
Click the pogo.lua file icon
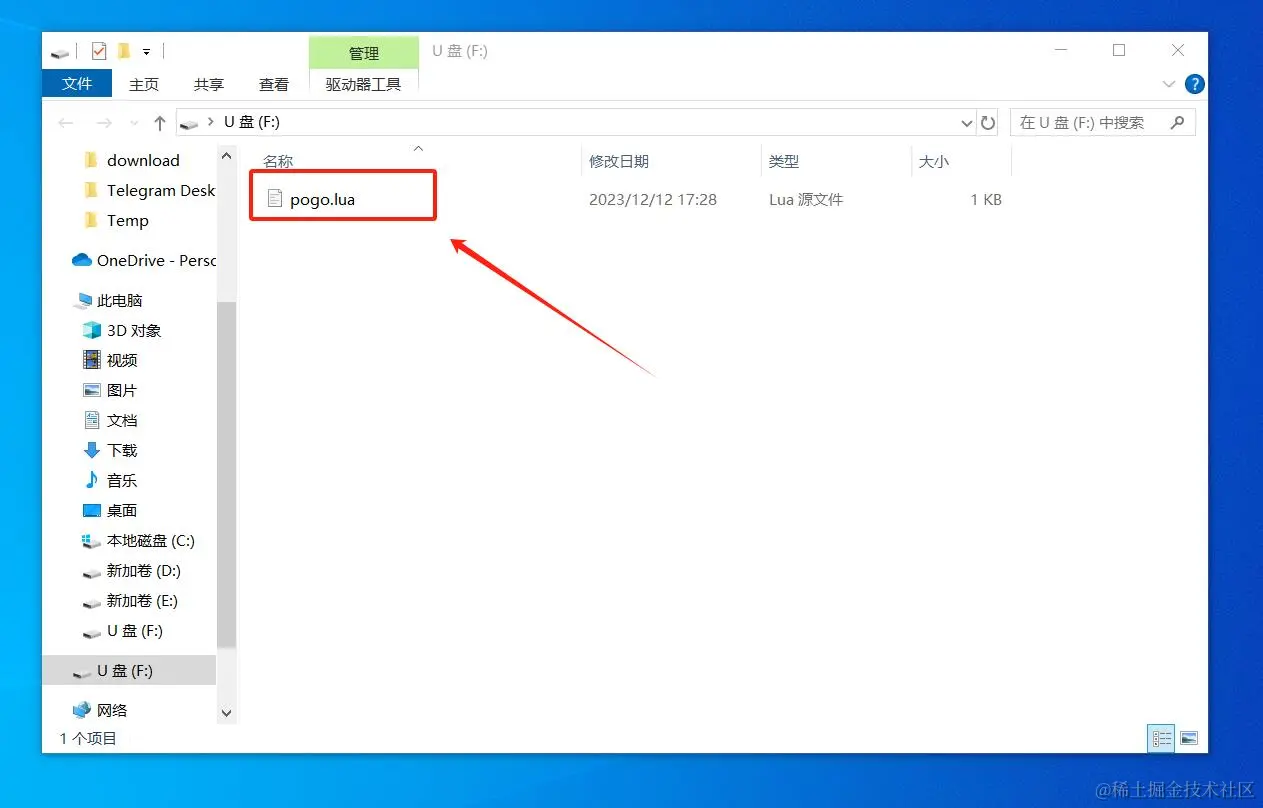[x=276, y=199]
